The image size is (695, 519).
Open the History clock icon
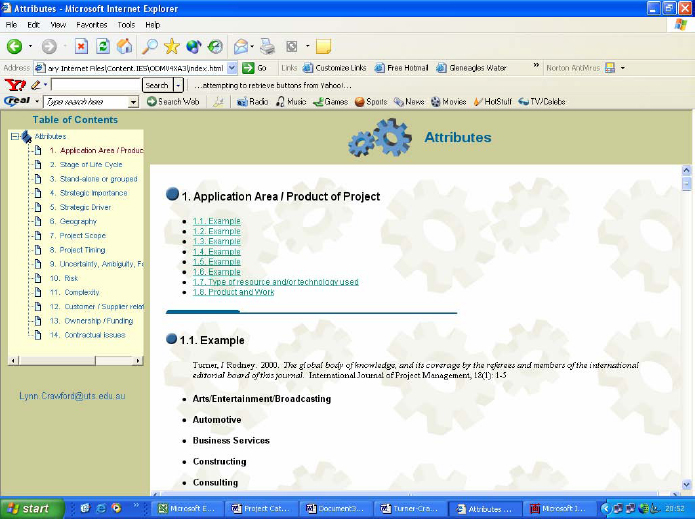tap(215, 46)
